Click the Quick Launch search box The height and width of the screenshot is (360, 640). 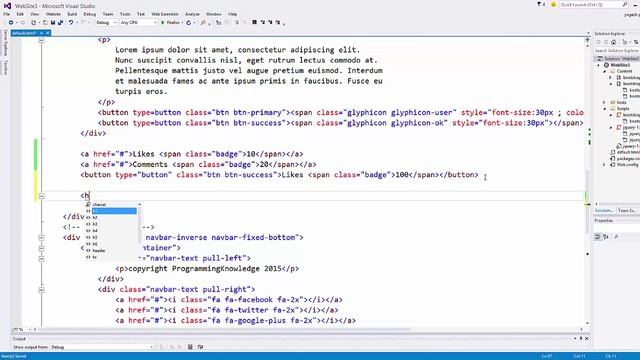593,4
